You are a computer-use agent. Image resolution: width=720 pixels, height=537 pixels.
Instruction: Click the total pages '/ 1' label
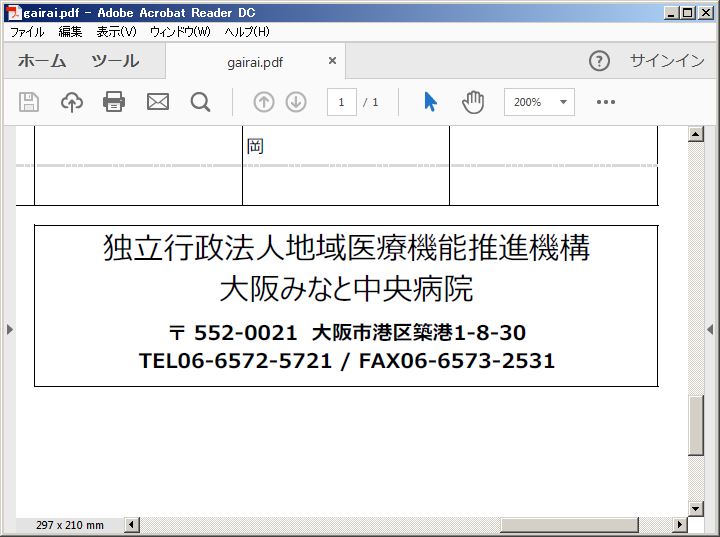pos(371,102)
